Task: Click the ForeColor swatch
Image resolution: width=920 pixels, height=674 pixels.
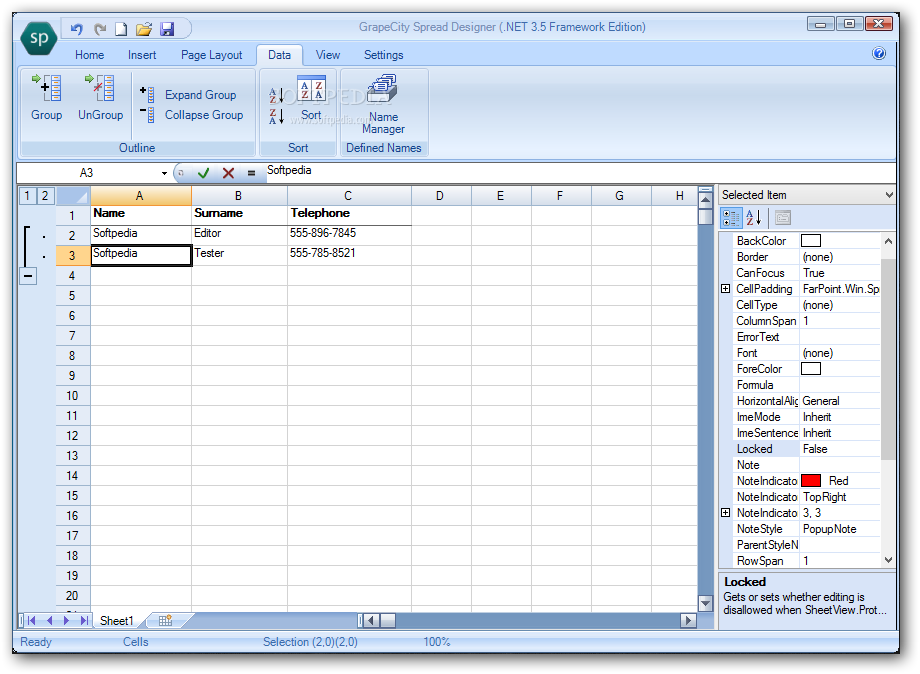Action: coord(810,368)
